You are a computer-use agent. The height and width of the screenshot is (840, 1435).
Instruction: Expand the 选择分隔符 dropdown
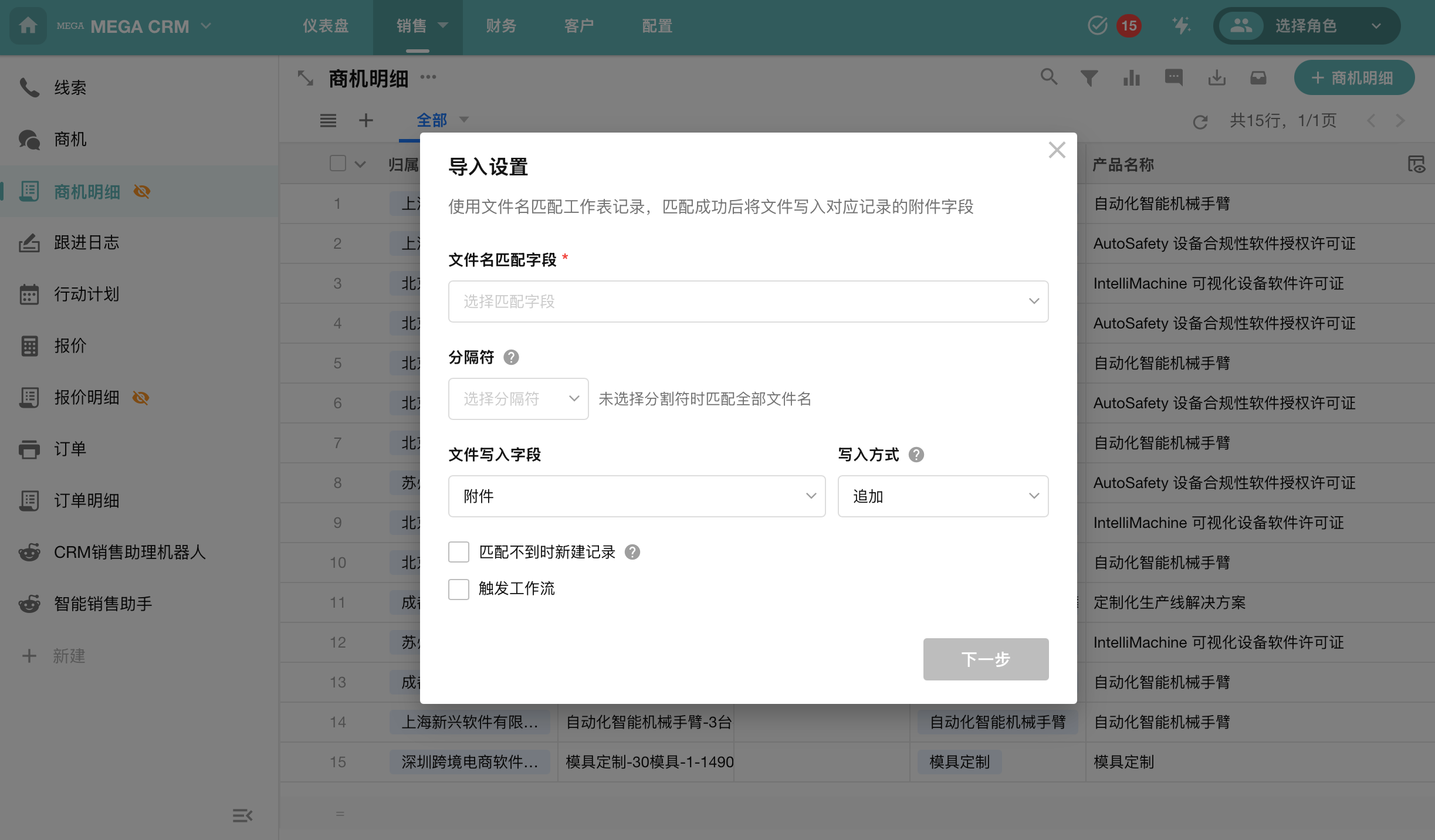tap(518, 399)
